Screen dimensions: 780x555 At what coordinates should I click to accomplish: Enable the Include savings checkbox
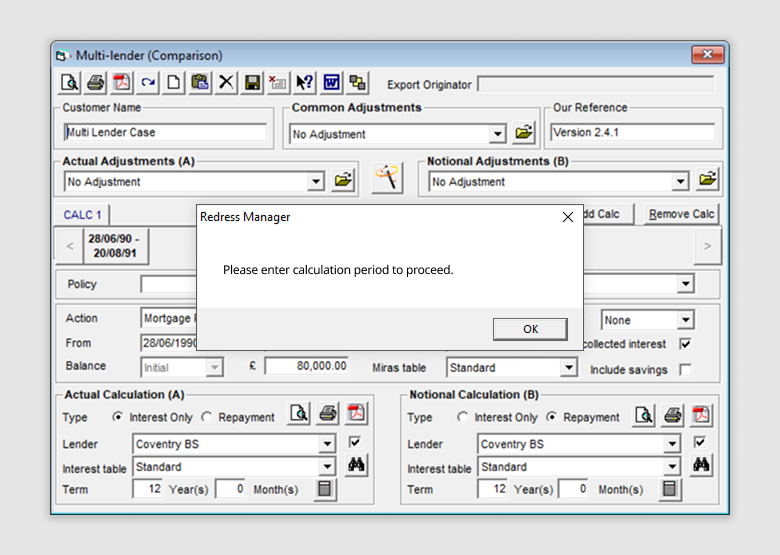coord(685,369)
